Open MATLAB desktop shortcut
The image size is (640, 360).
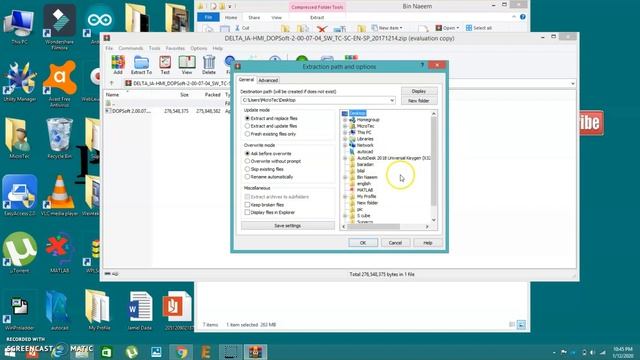[x=60, y=252]
